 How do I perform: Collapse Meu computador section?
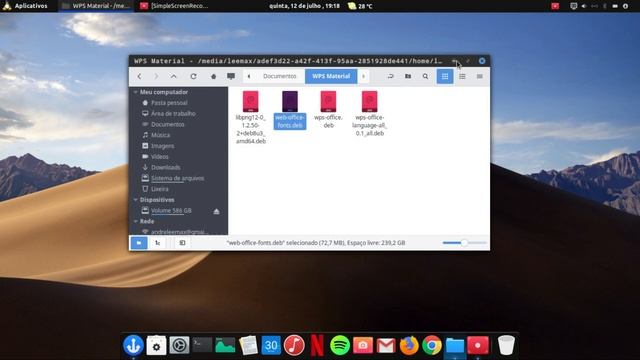point(136,92)
